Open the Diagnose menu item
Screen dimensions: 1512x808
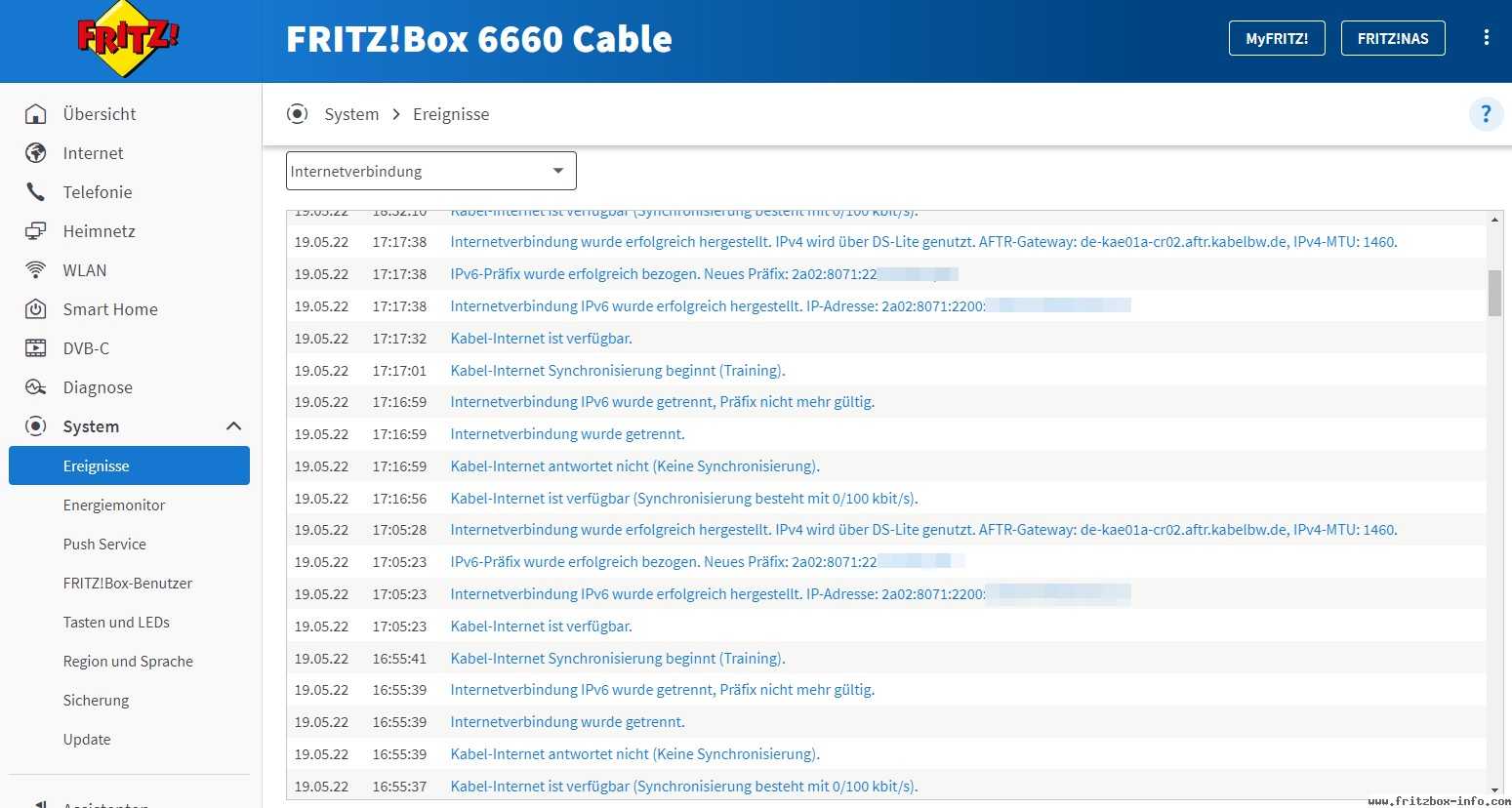[x=98, y=387]
